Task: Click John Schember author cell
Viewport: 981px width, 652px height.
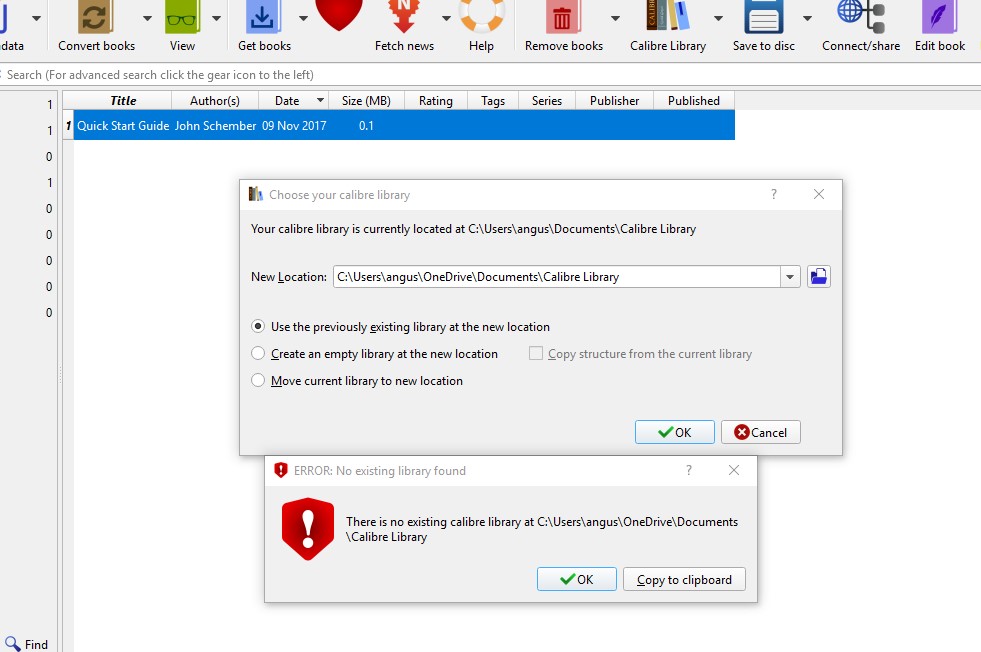Action: [215, 126]
